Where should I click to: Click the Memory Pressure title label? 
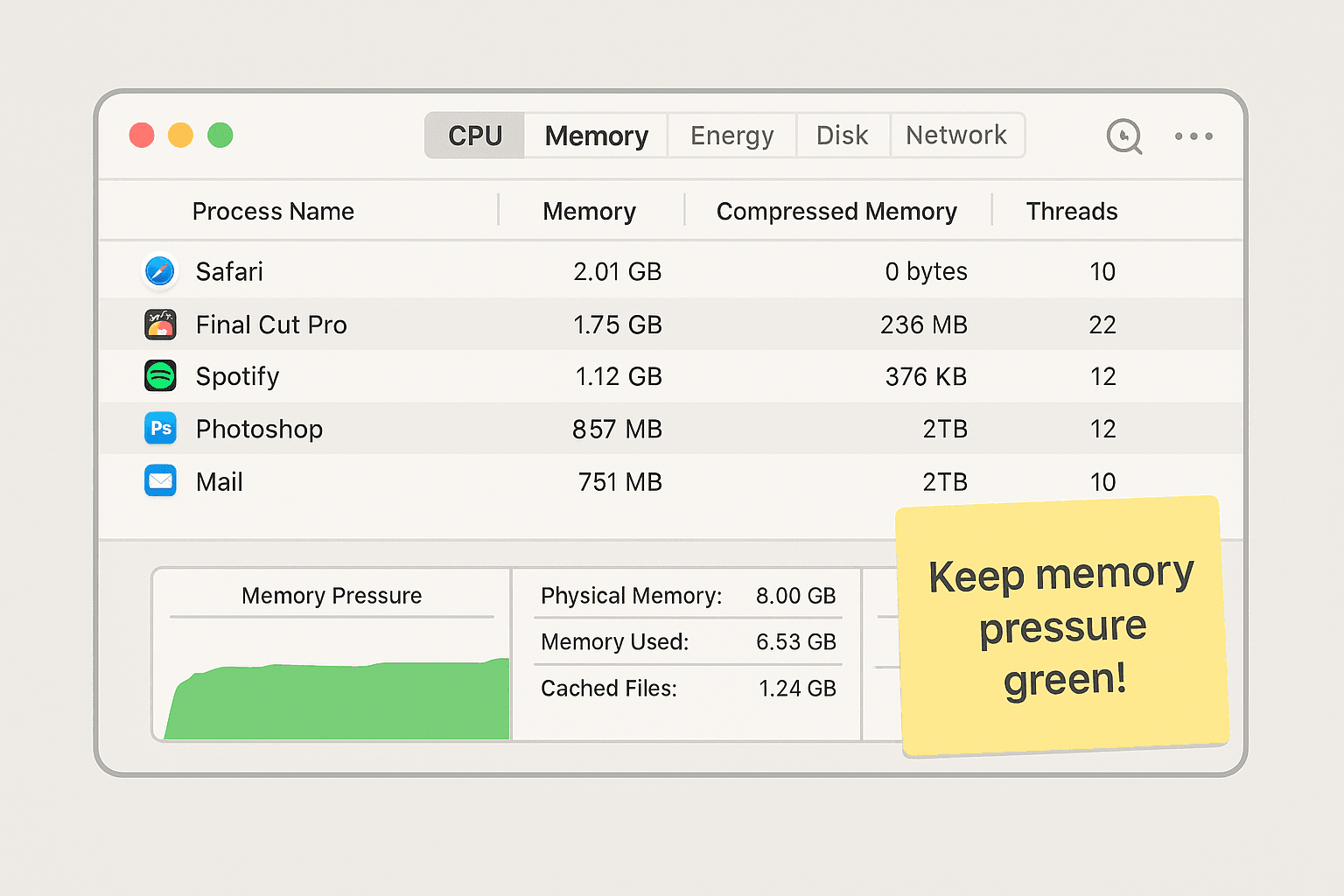[x=332, y=596]
